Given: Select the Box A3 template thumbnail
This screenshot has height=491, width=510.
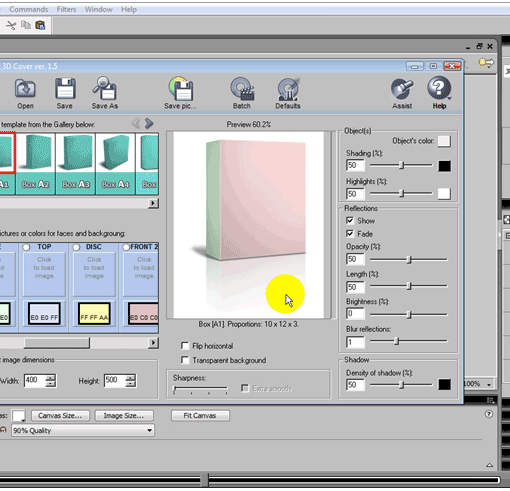Looking at the screenshot, I should pos(76,163).
